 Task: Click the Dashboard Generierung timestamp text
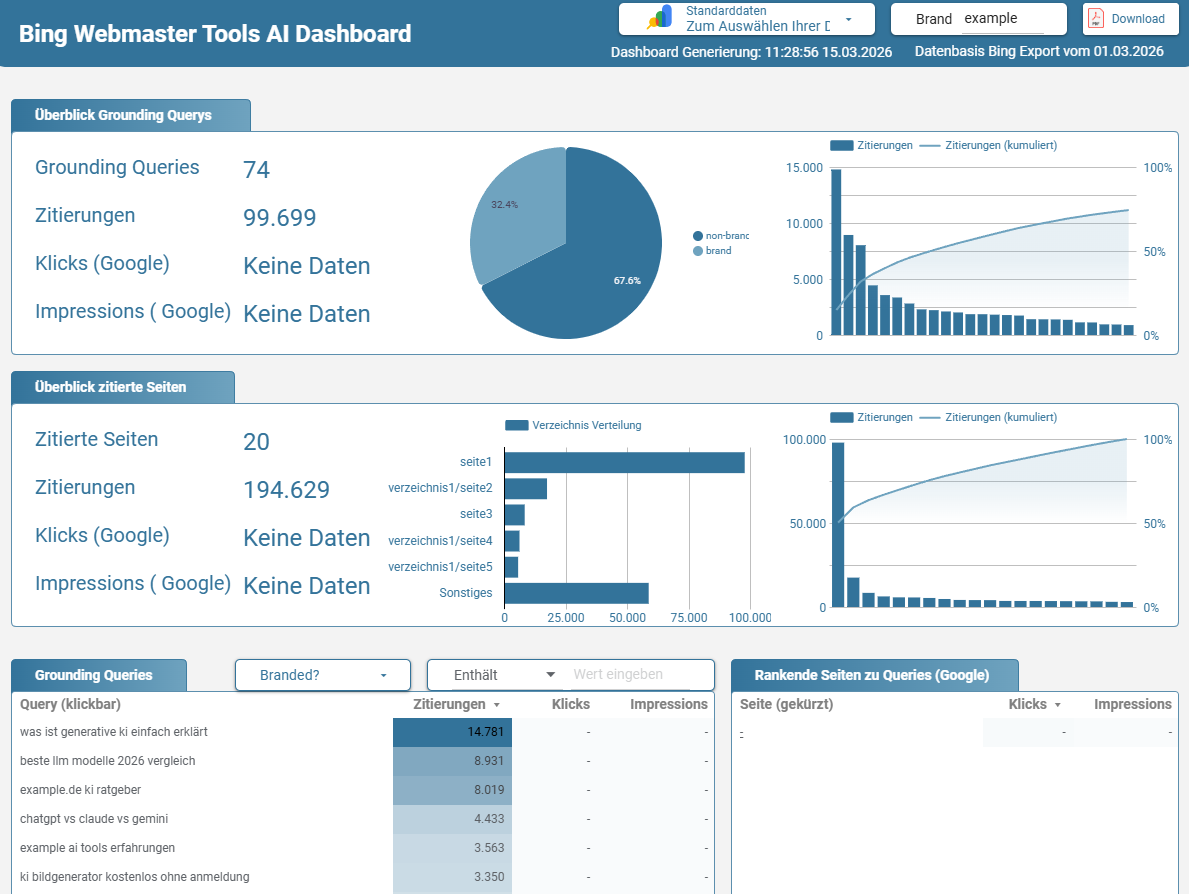coord(751,52)
